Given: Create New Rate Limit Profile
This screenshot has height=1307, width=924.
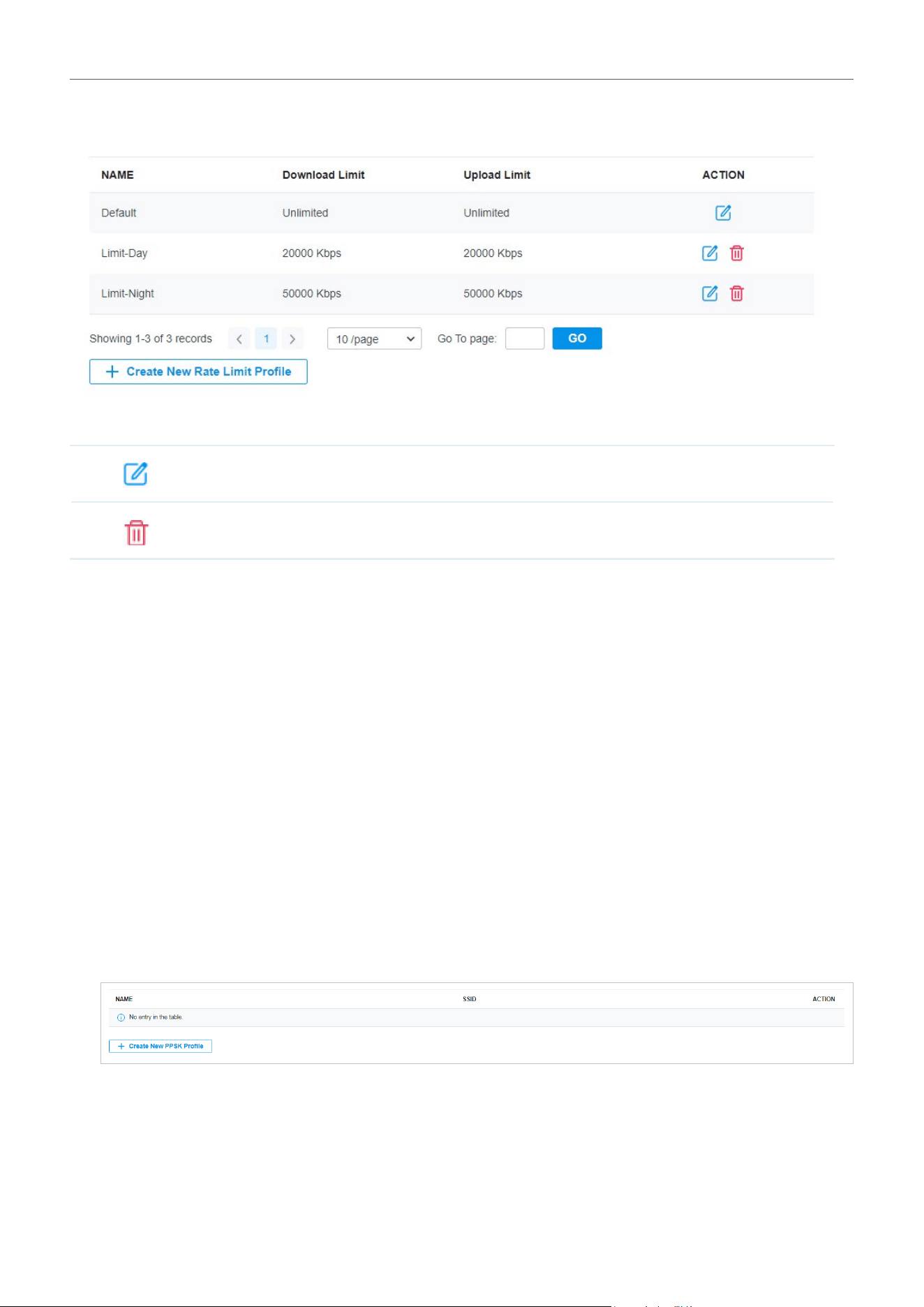Looking at the screenshot, I should [198, 372].
